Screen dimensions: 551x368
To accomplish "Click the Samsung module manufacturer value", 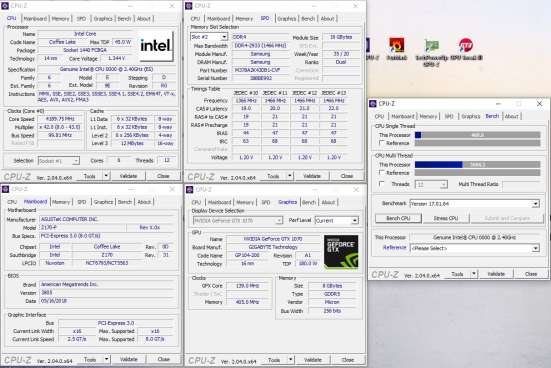I will tap(260, 54).
